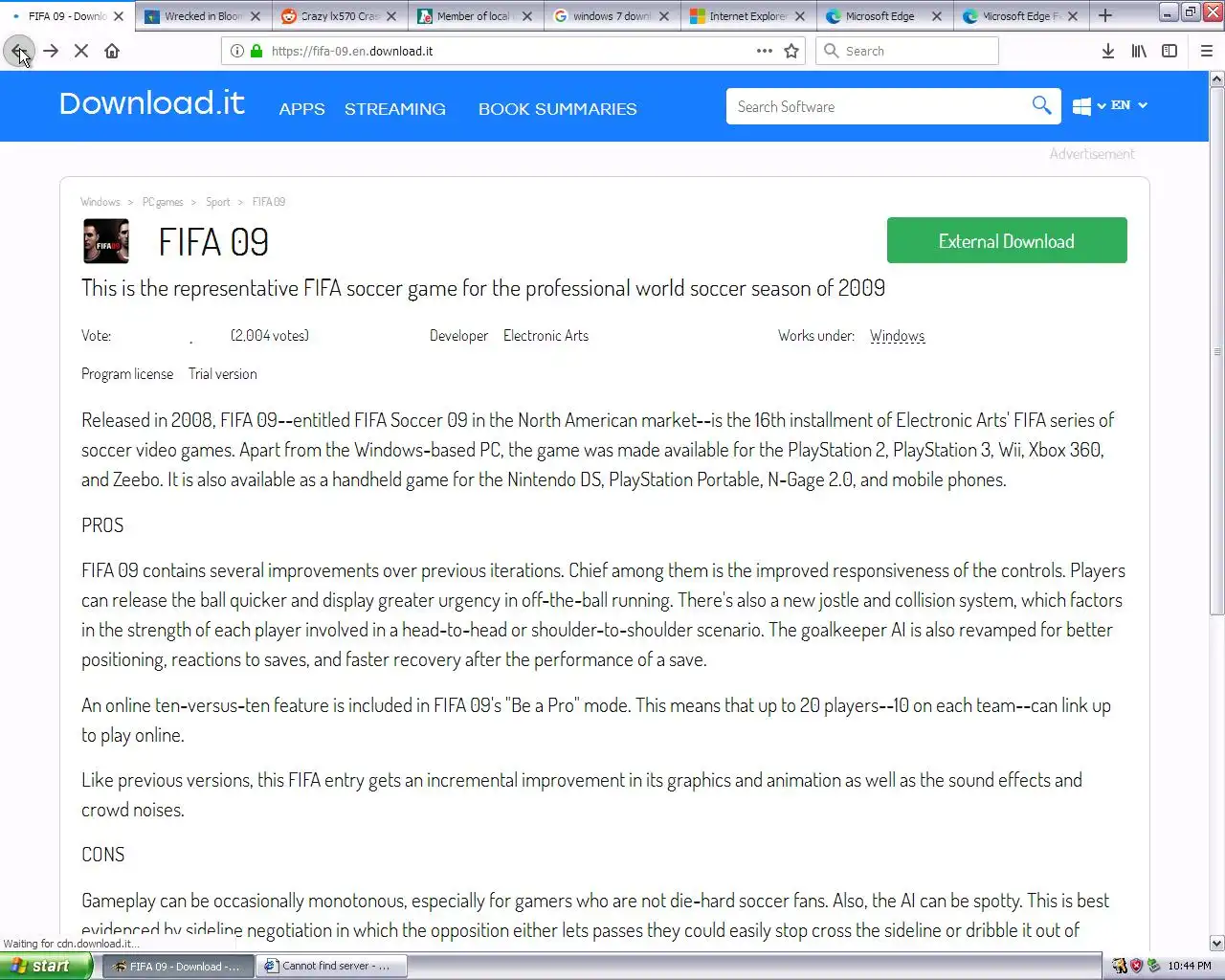Click the Windows platform logo in header
1225x980 pixels.
(1081, 106)
